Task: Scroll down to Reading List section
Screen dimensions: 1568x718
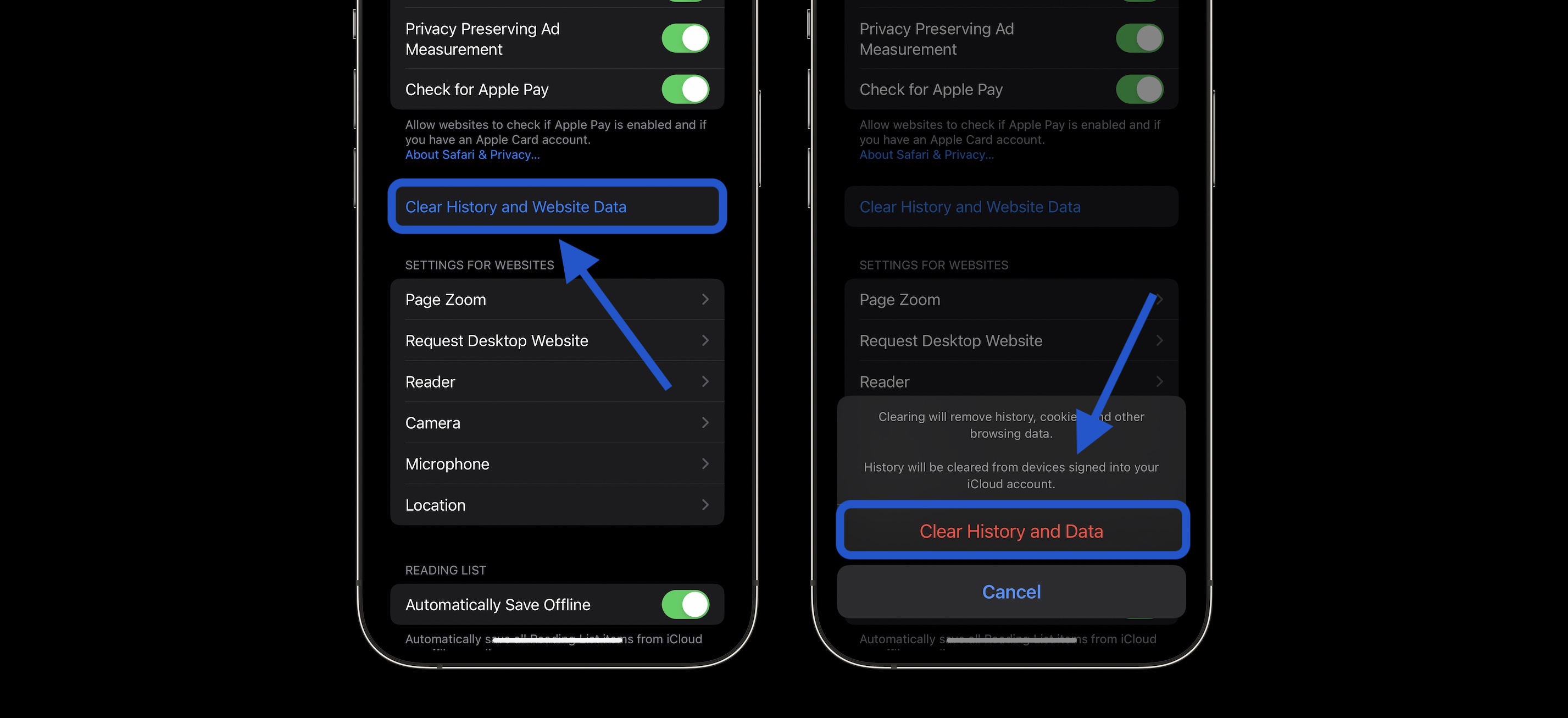Action: click(444, 570)
